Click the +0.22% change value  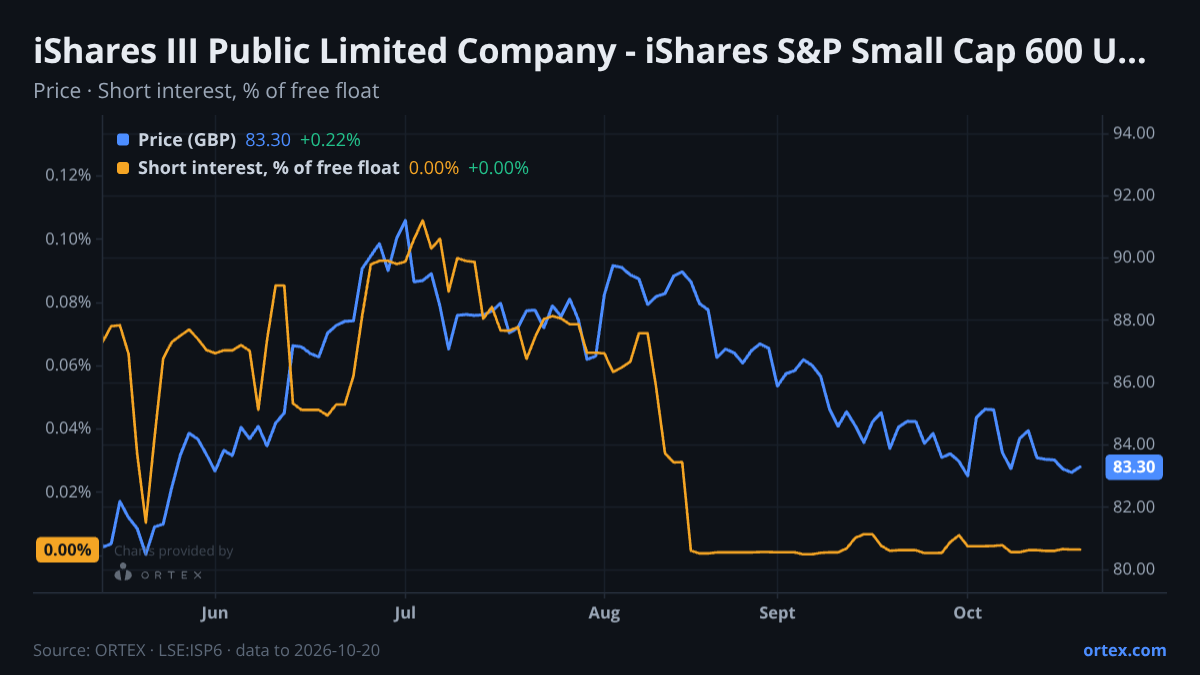(x=328, y=140)
